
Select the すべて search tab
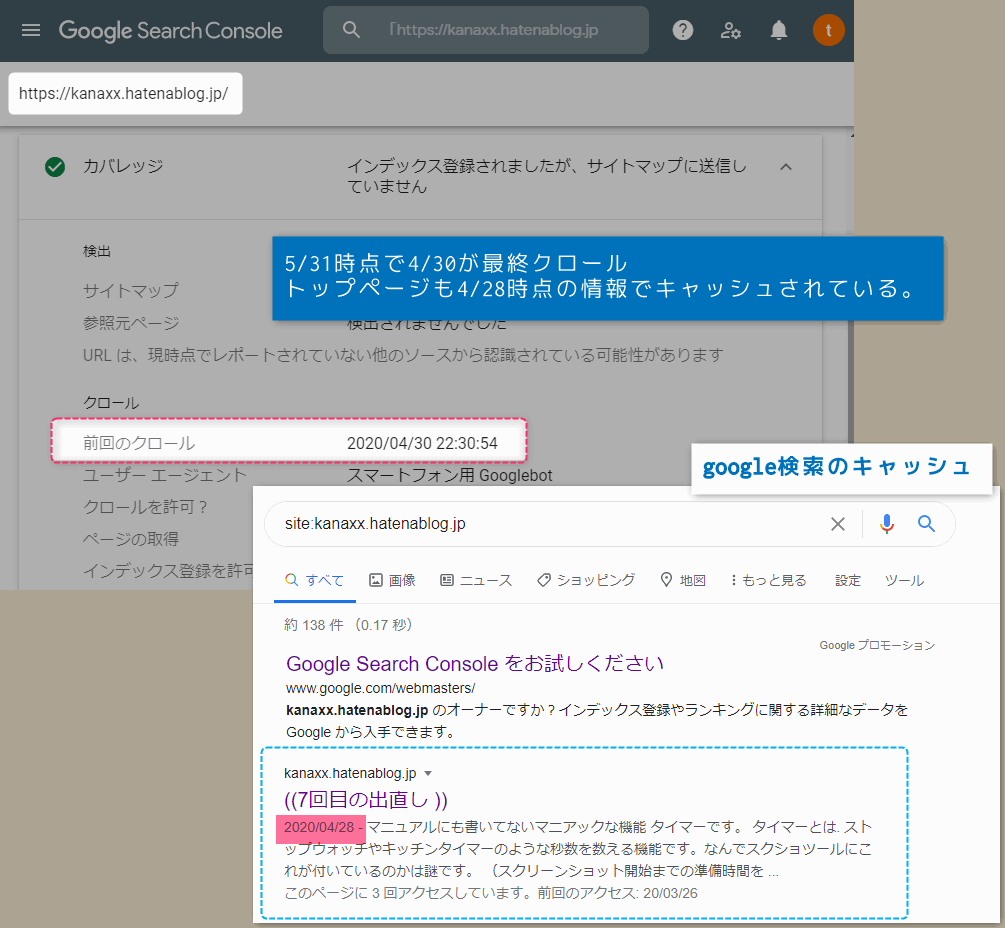pyautogui.click(x=315, y=580)
